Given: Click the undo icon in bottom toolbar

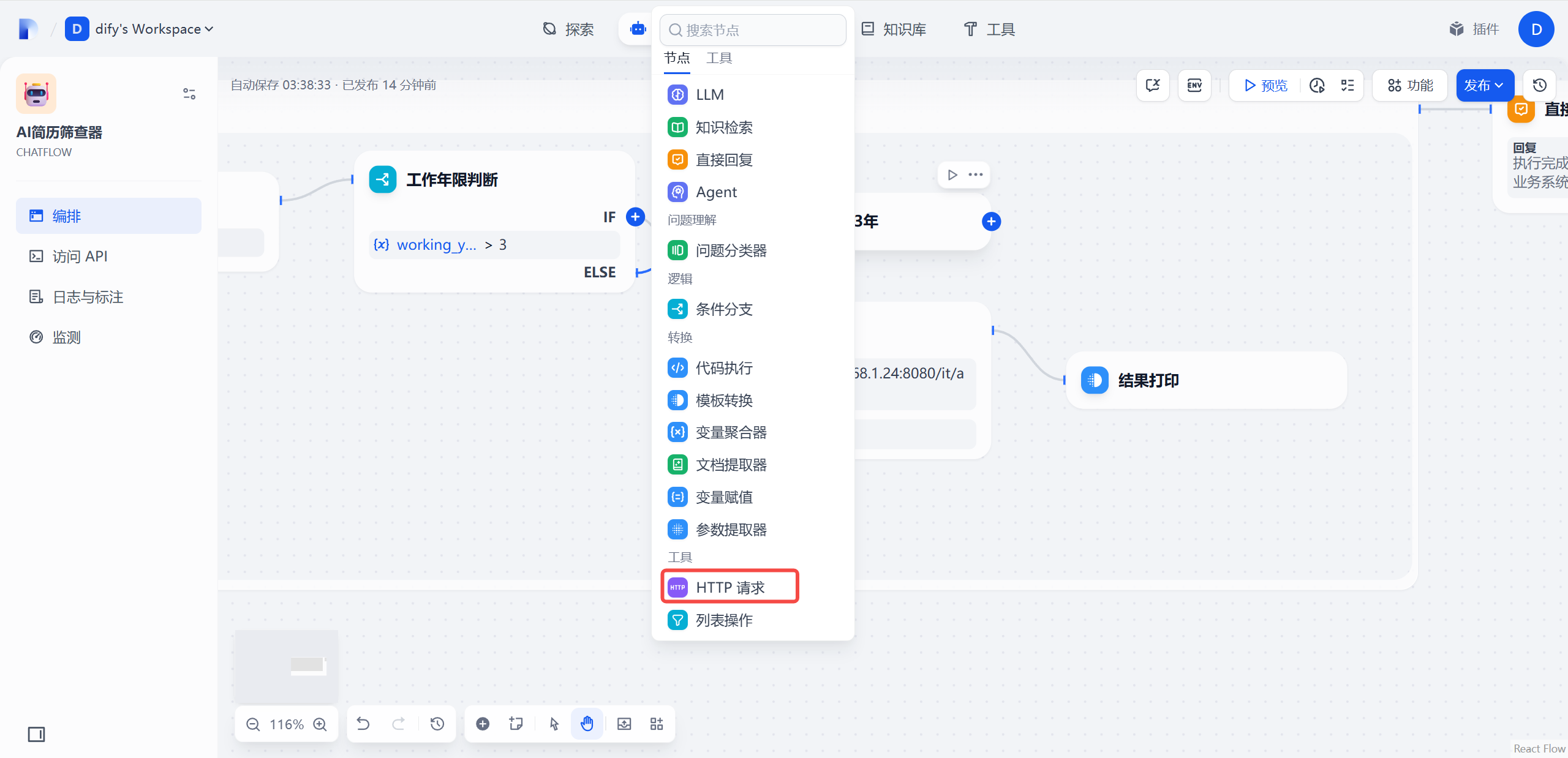Looking at the screenshot, I should (363, 724).
